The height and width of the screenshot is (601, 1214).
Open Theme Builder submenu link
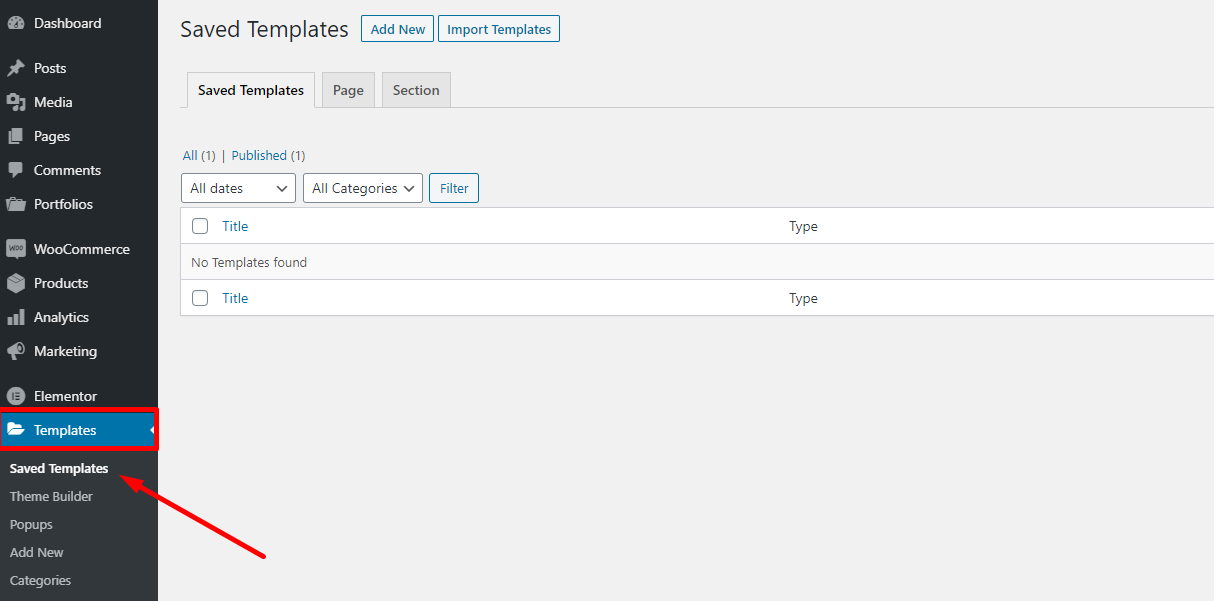51,496
